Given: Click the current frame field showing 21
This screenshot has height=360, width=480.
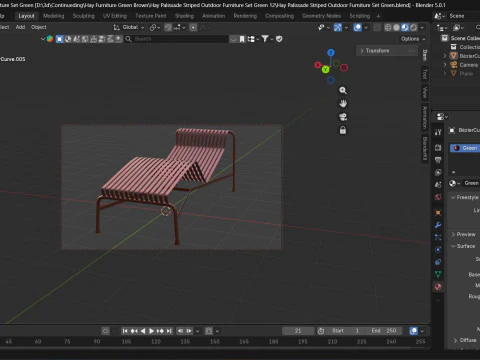Looking at the screenshot, I should [298, 331].
